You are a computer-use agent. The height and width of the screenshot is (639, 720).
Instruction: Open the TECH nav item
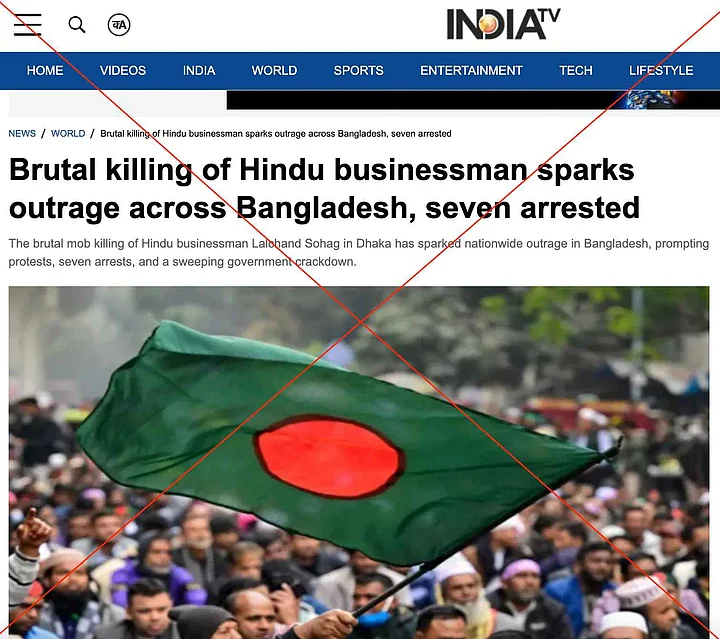tap(576, 71)
